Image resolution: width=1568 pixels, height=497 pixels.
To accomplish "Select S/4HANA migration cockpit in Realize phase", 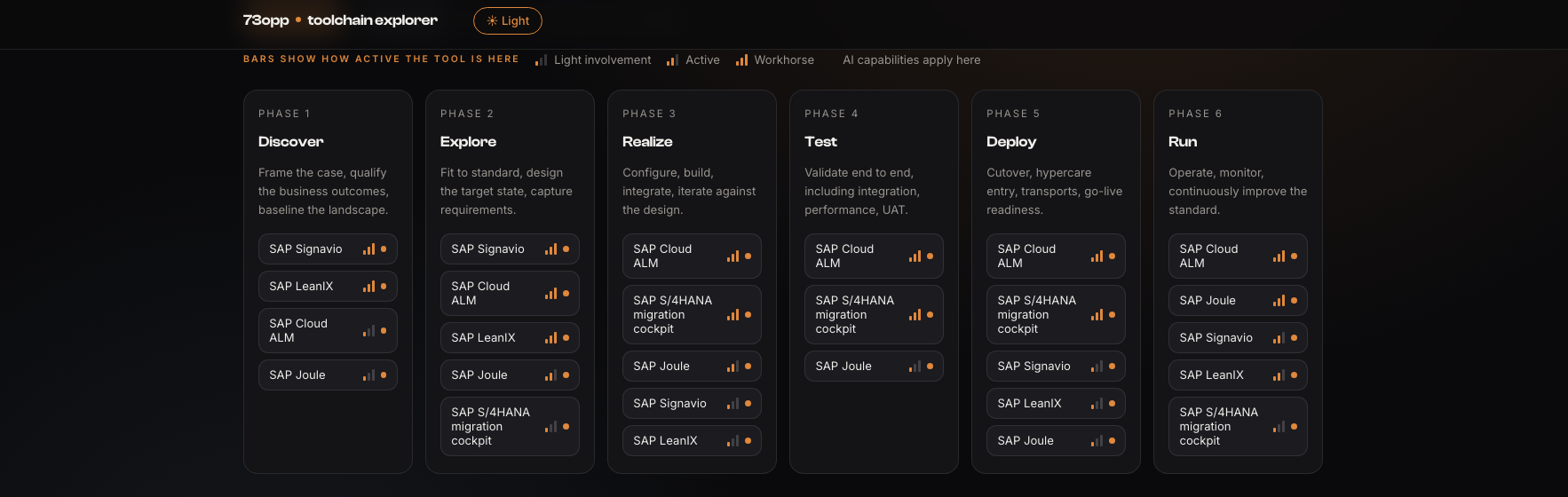I will pos(692,315).
